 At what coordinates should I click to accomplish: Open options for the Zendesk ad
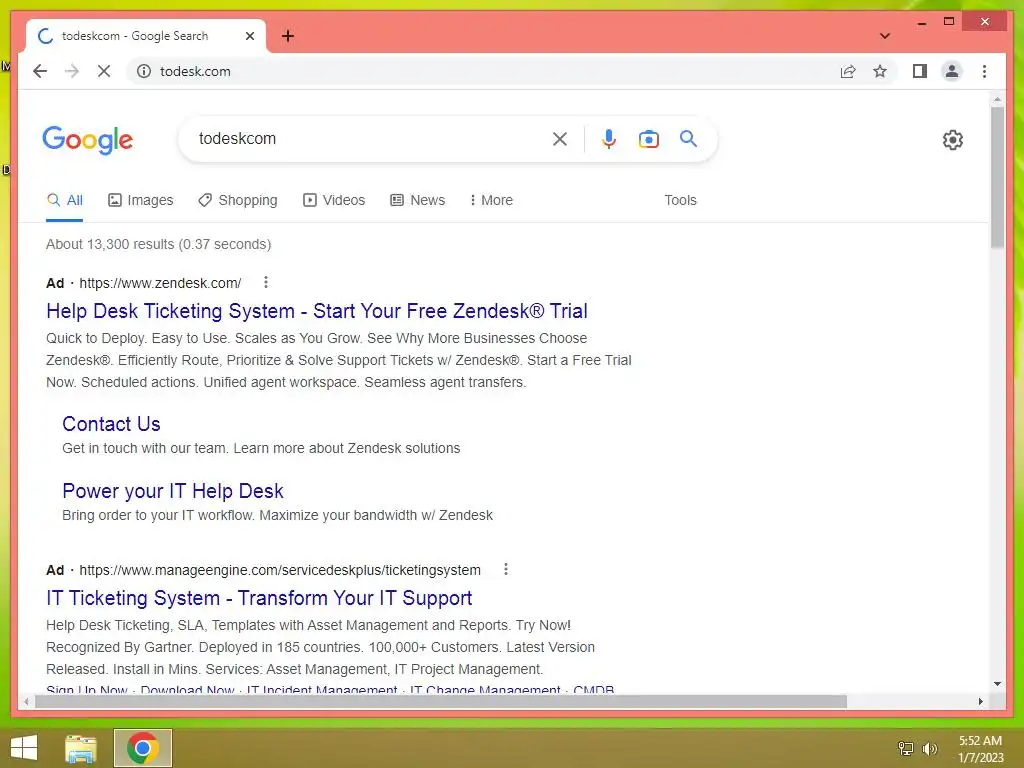[x=265, y=282]
